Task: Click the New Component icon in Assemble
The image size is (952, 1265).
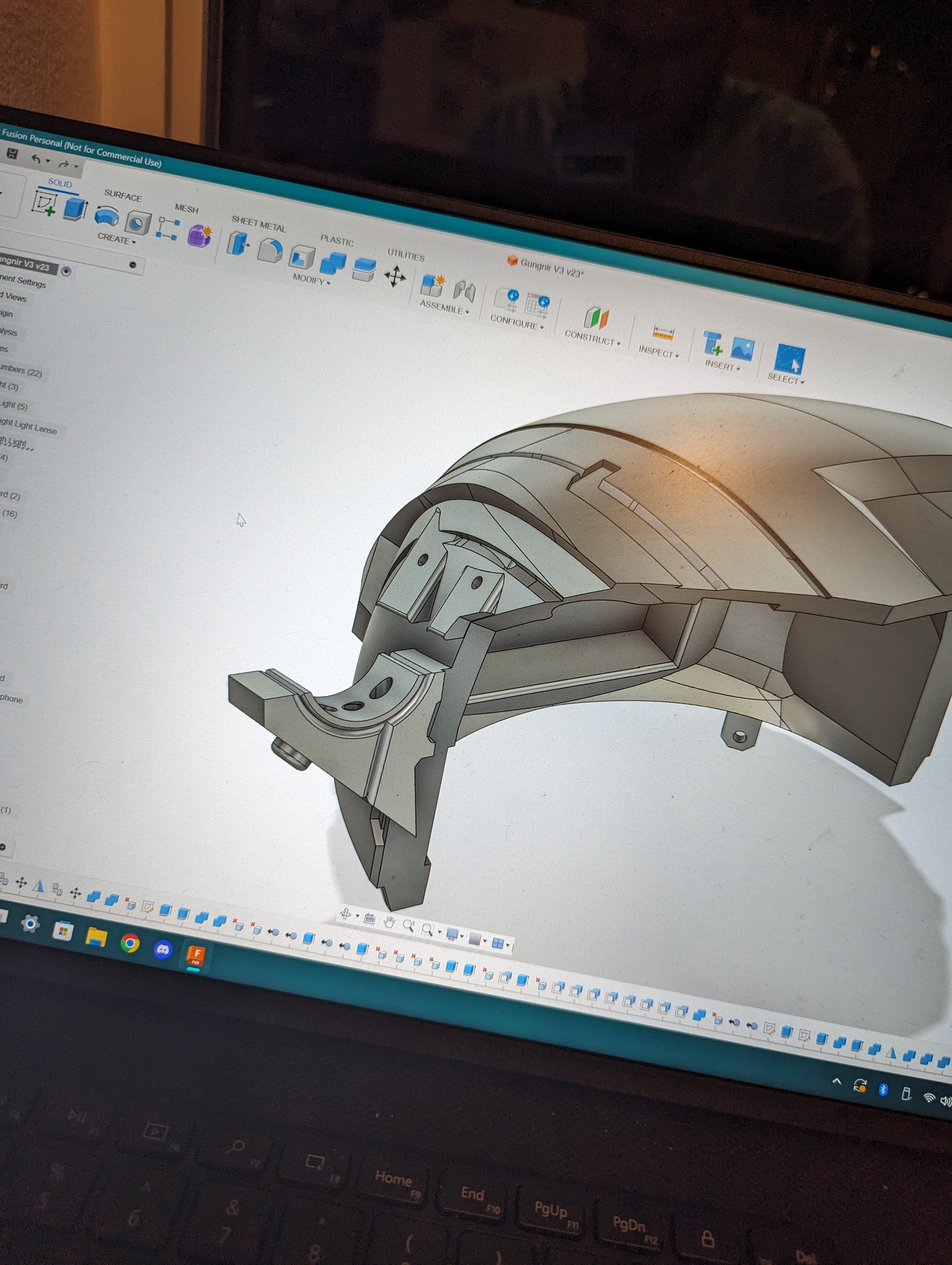Action: pos(433,285)
